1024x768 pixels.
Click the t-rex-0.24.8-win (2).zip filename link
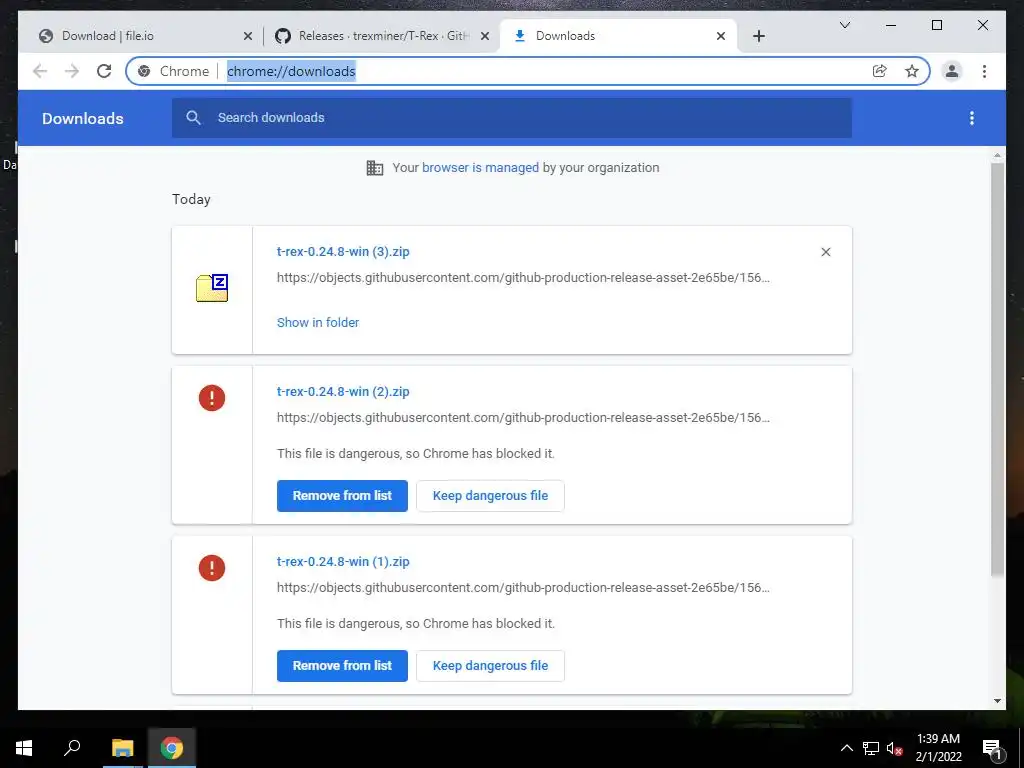343,392
